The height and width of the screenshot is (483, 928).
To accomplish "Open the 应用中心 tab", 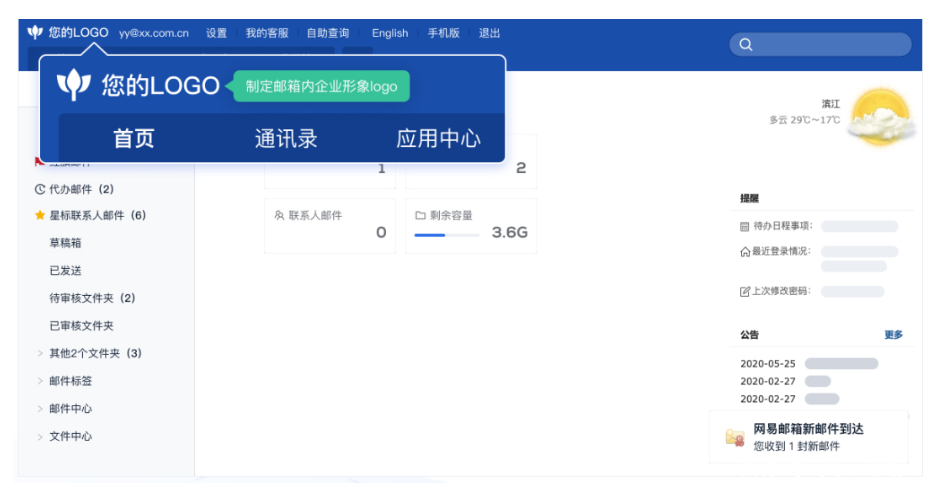I will pyautogui.click(x=438, y=139).
